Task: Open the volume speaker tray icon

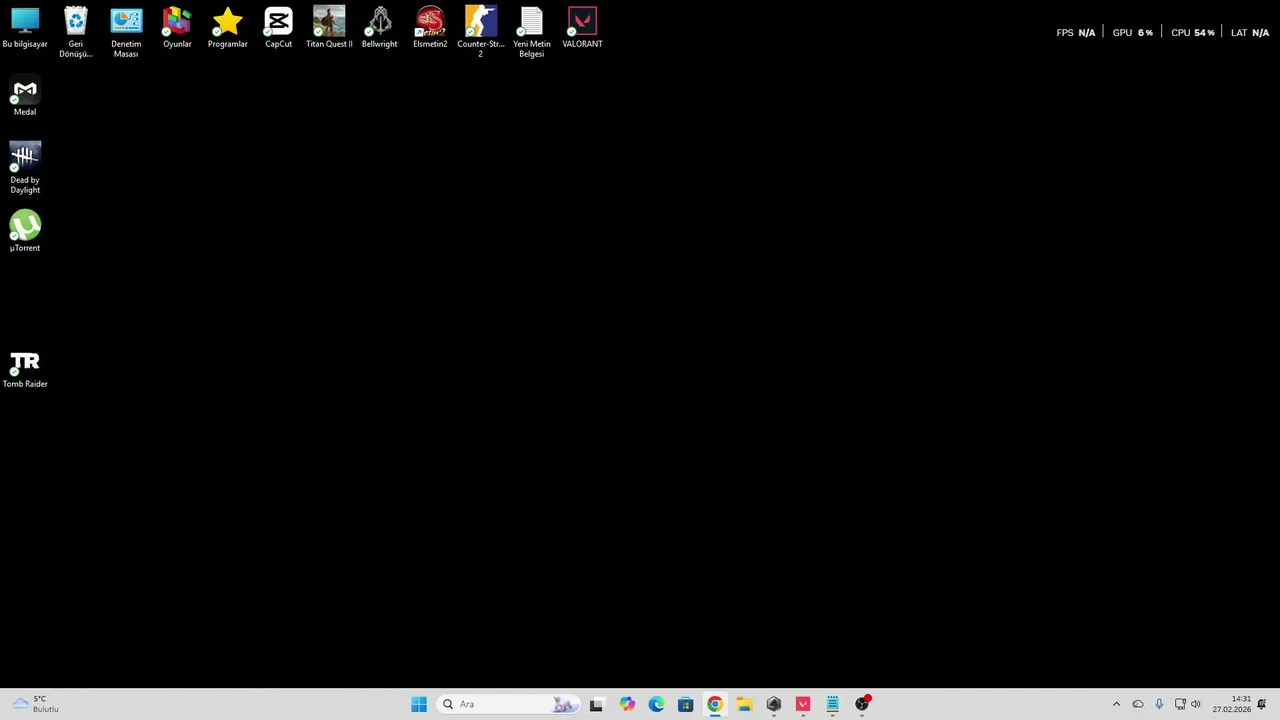Action: 1195,704
